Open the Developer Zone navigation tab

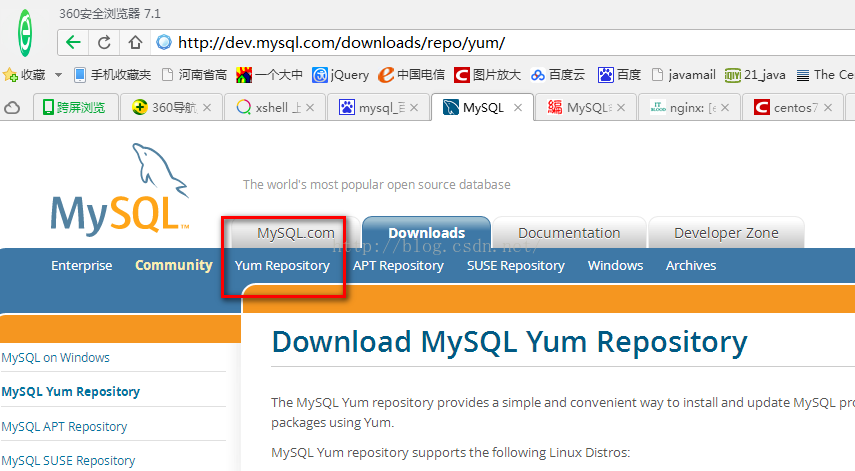tap(726, 233)
